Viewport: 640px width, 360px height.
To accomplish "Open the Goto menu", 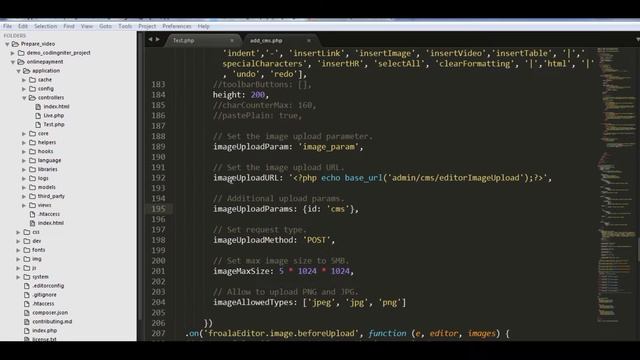I will coord(105,26).
